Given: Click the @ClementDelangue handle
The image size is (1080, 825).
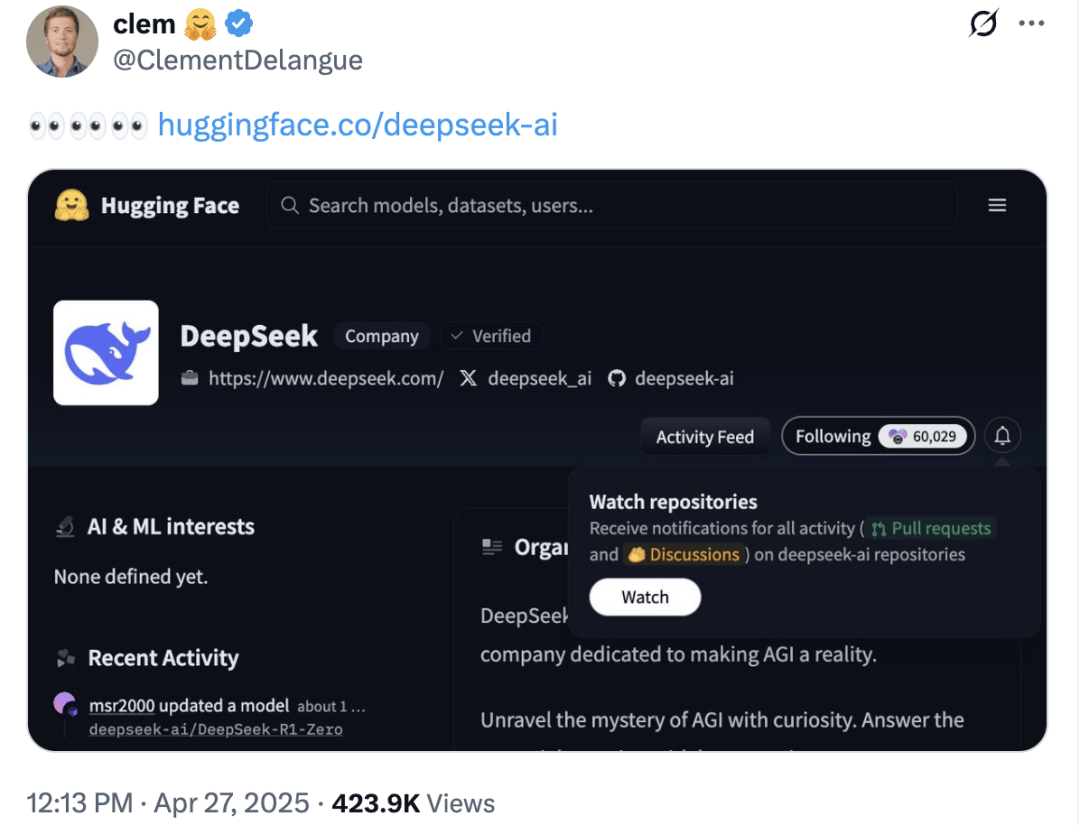Looking at the screenshot, I should click(x=238, y=60).
